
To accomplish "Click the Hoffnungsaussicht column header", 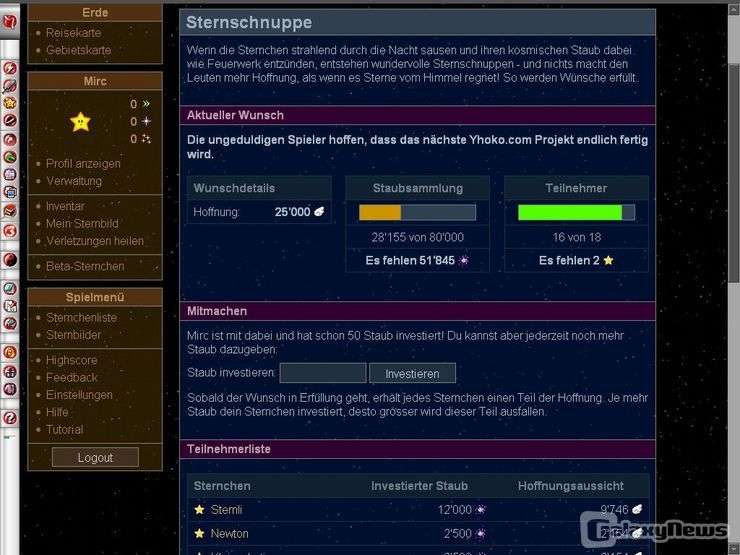I will coord(571,486).
